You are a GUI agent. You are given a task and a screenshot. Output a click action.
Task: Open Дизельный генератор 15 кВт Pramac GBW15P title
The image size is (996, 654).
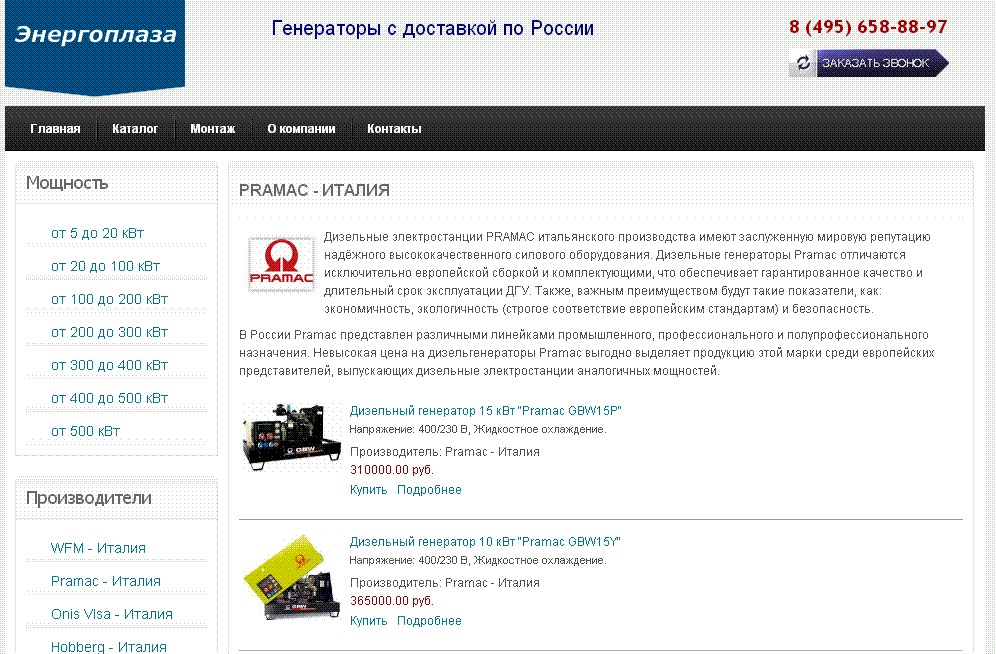(485, 411)
